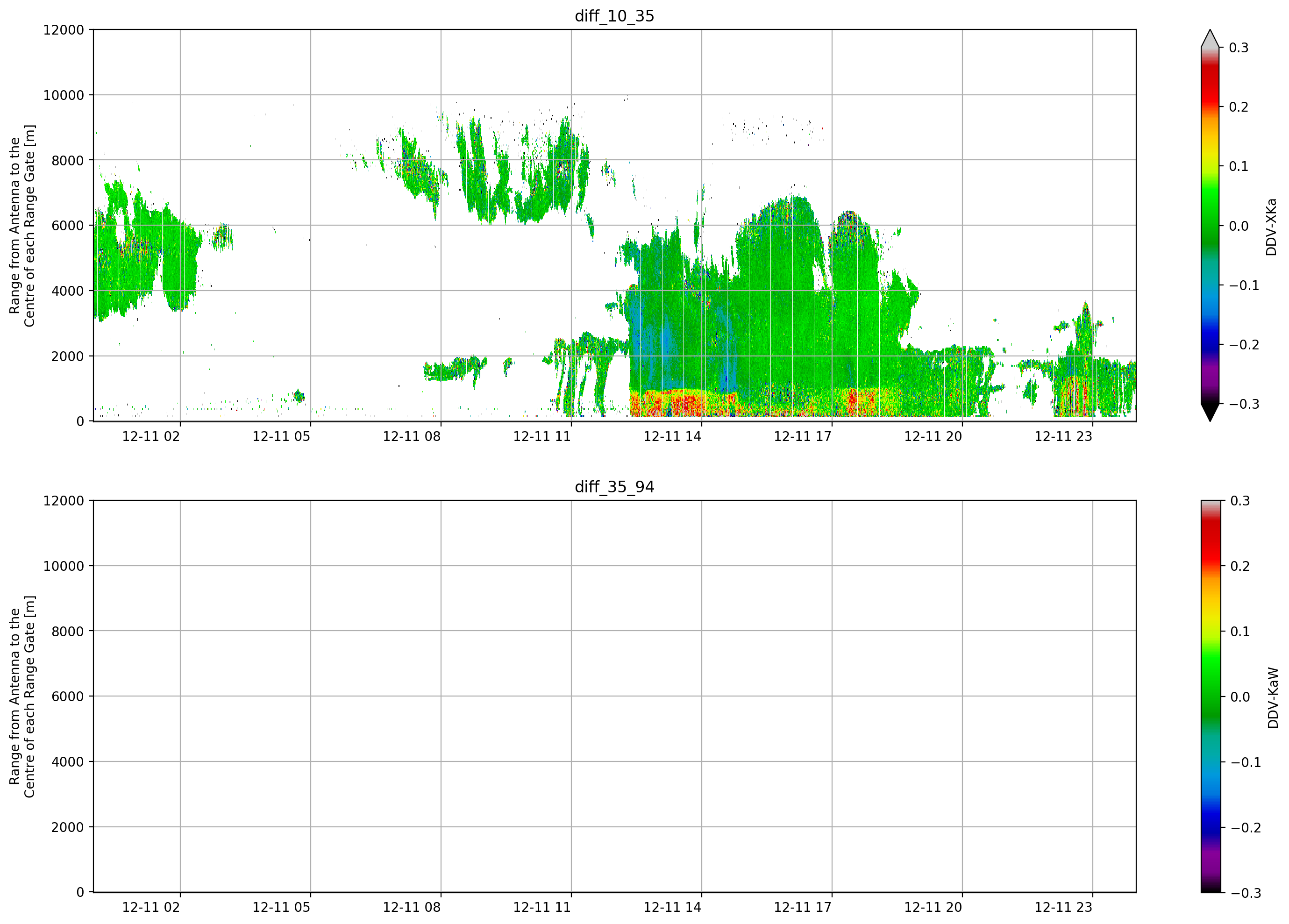Click the 12-11 02 tick label on the top plot
This screenshot has height=924, width=1289.
click(151, 436)
